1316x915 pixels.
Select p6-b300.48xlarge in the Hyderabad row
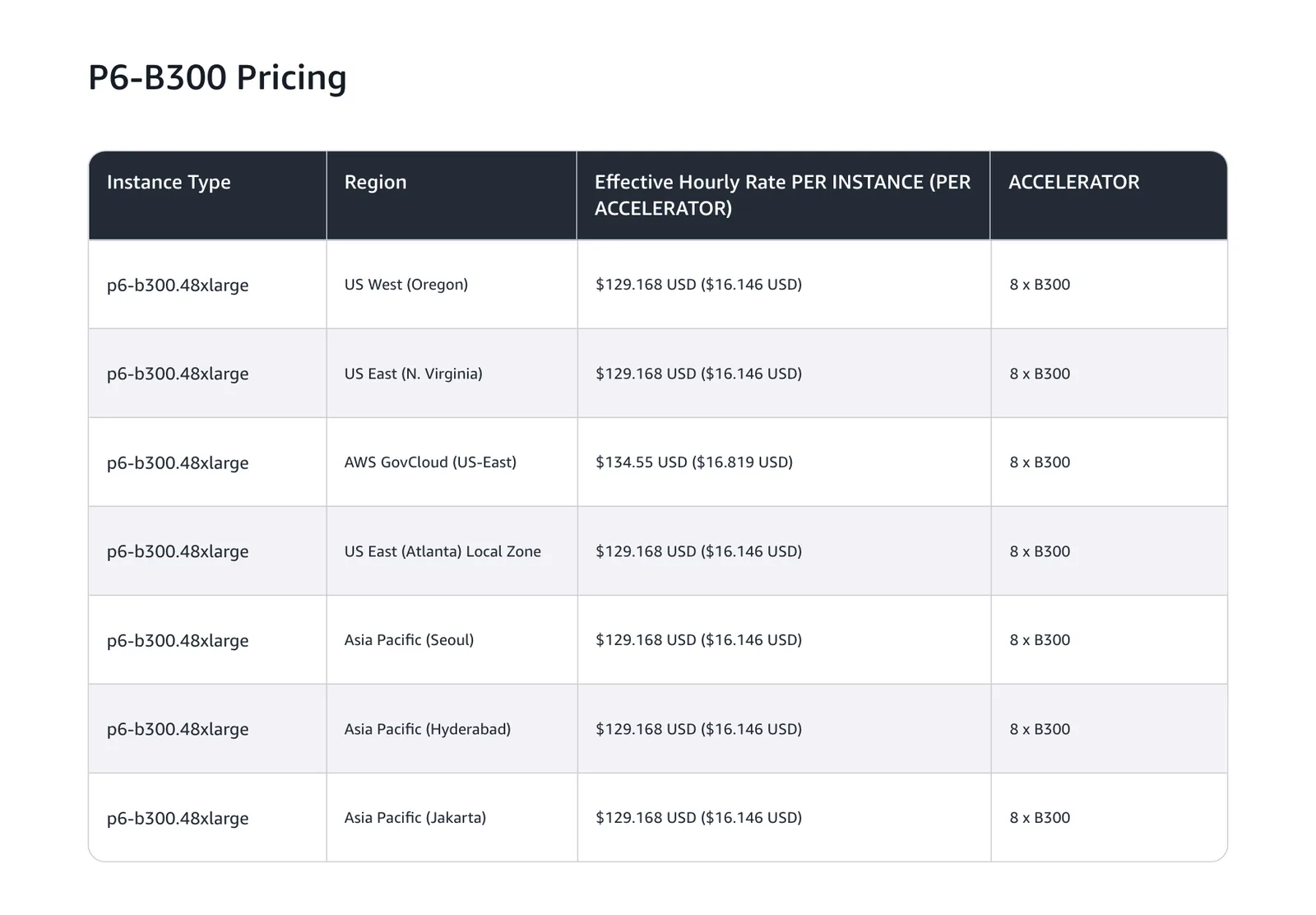tap(178, 730)
